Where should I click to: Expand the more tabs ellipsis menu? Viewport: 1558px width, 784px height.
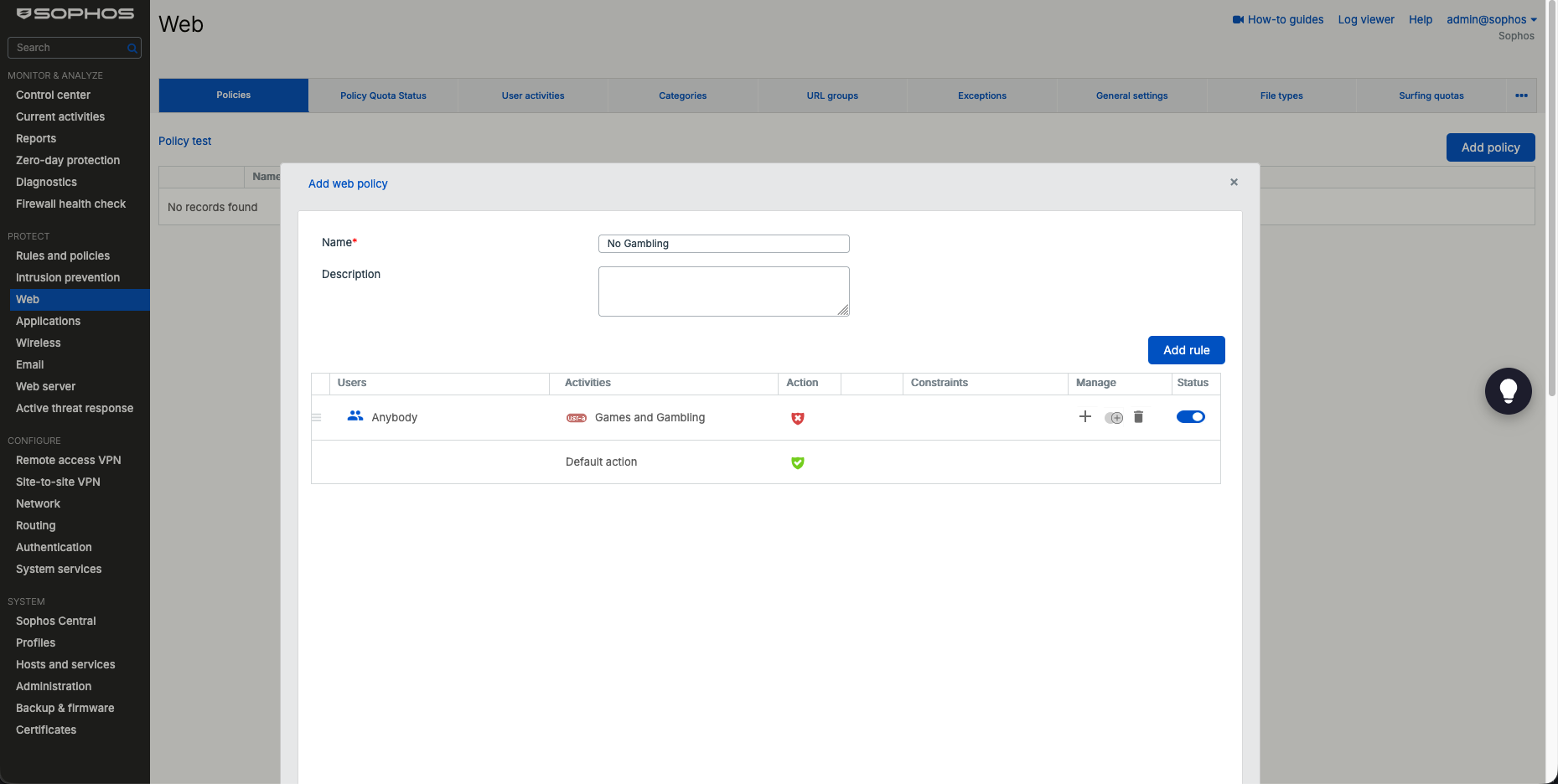[x=1521, y=95]
